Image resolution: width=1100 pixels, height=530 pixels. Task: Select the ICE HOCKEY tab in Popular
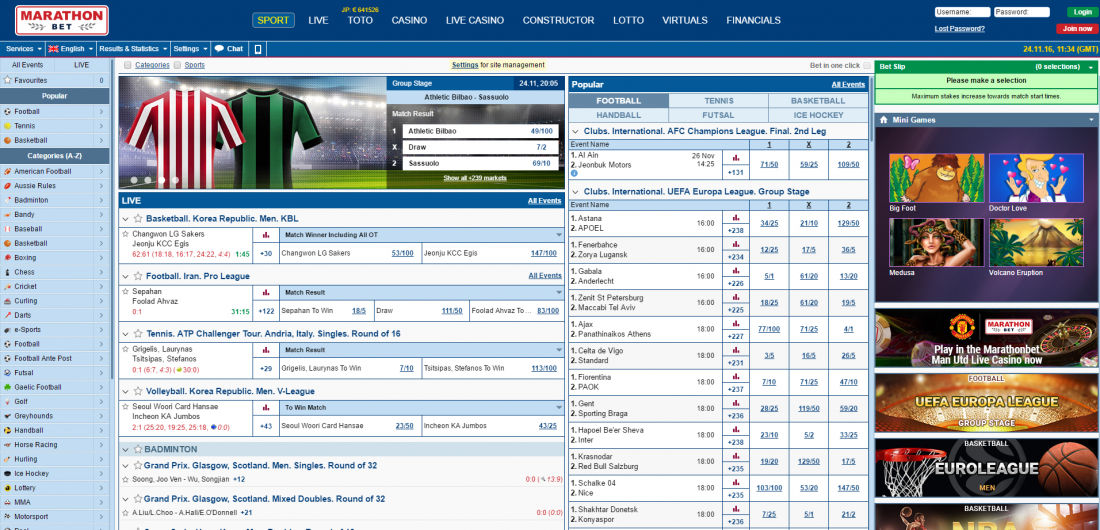pyautogui.click(x=819, y=115)
